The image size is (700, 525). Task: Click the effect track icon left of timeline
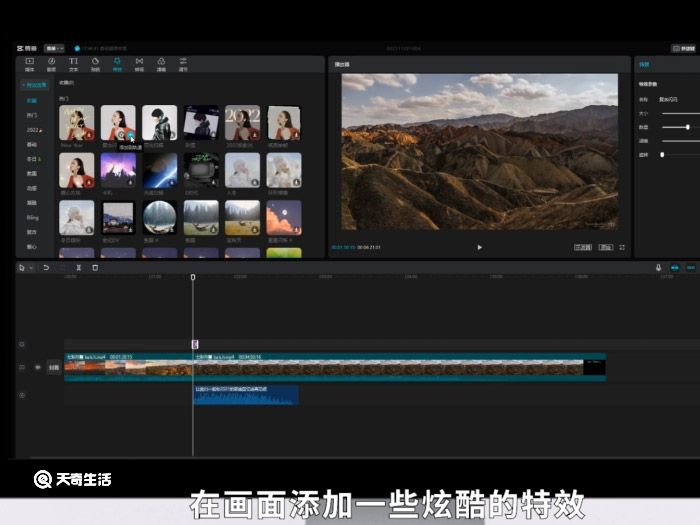(22, 345)
